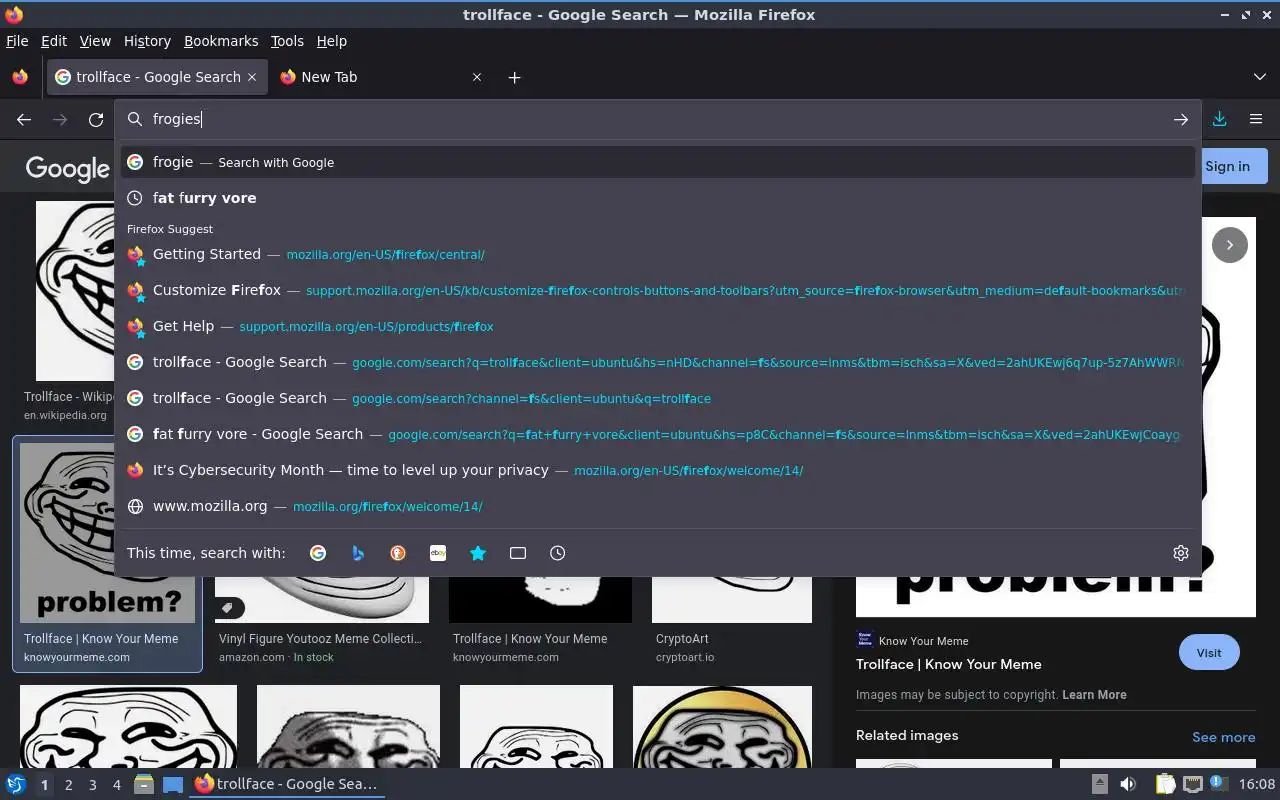Expand the list all tabs chevron
The image size is (1280, 800).
coord(1260,77)
